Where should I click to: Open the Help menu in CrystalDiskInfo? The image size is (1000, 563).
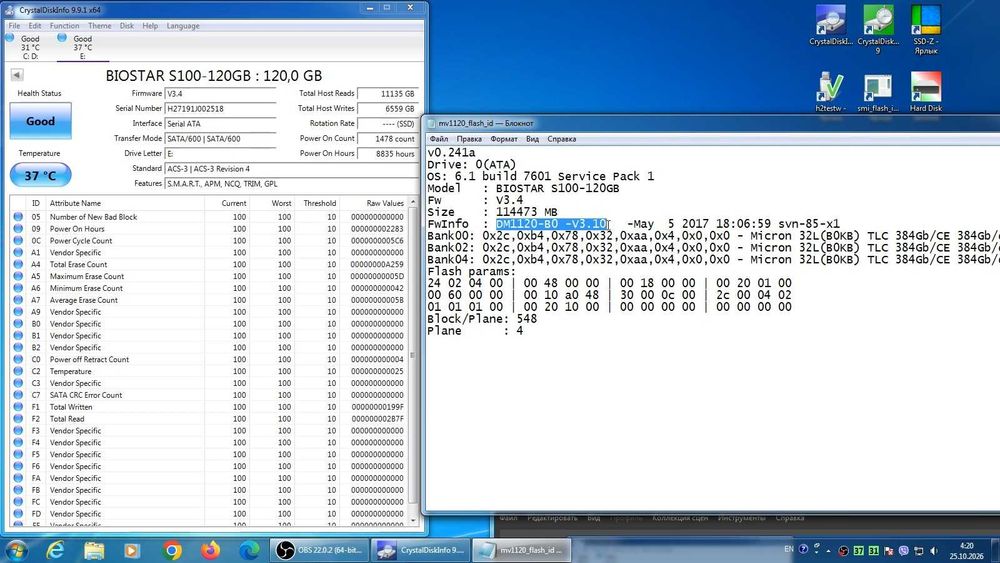coord(150,26)
